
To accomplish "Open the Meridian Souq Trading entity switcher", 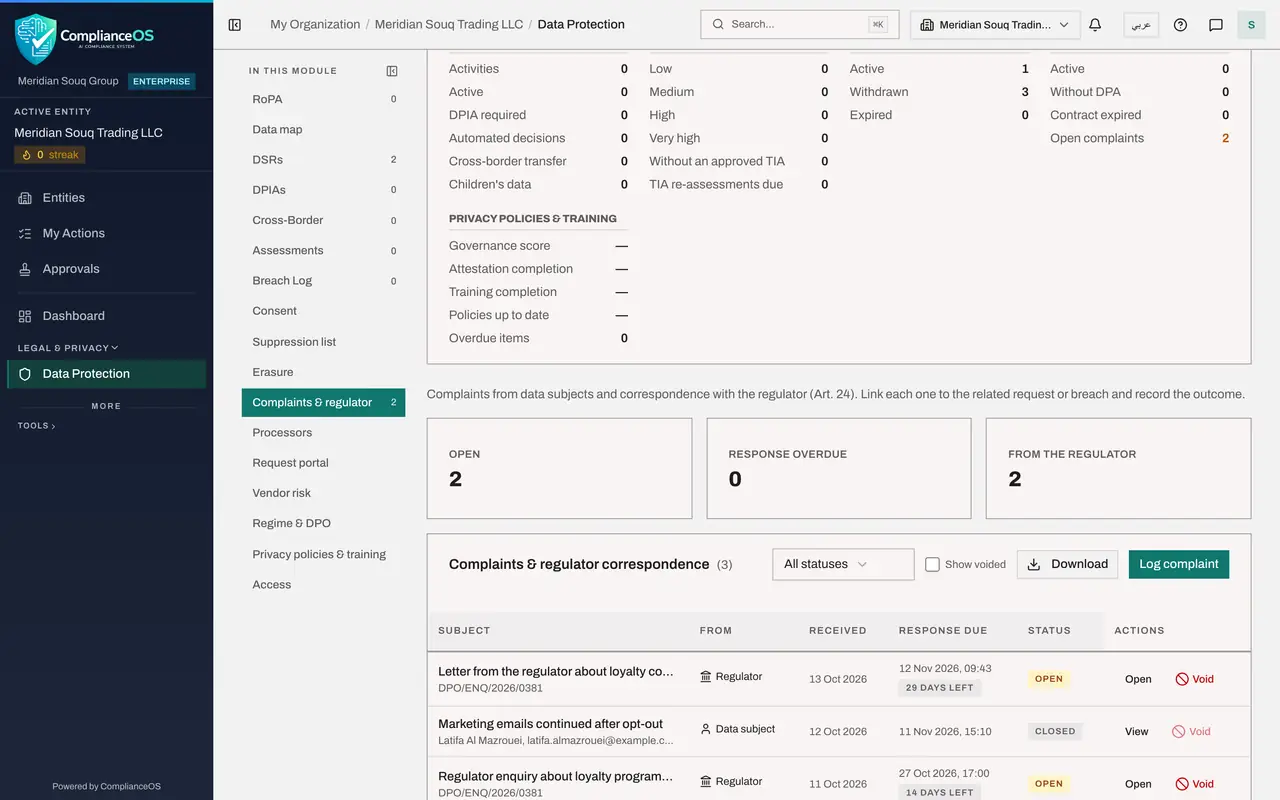I will tap(995, 25).
